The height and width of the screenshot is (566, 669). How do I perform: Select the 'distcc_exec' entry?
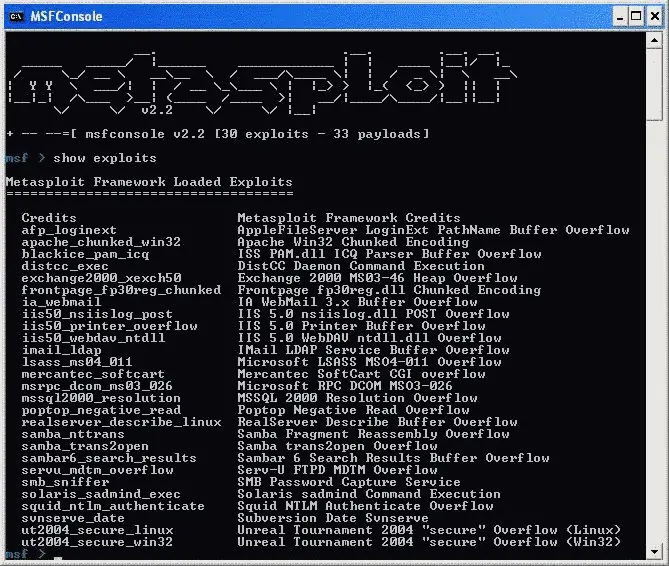[x=65, y=266]
